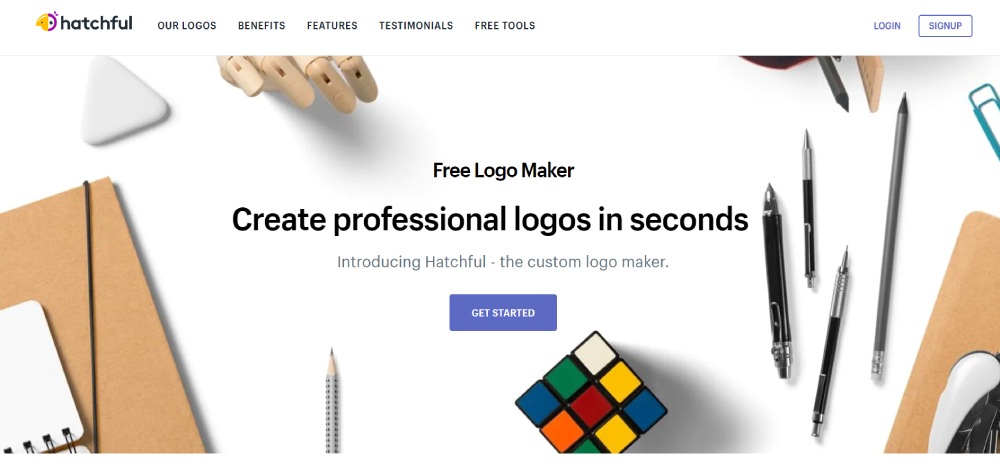1000x472 pixels.
Task: Click the Get Started button
Action: point(503,313)
